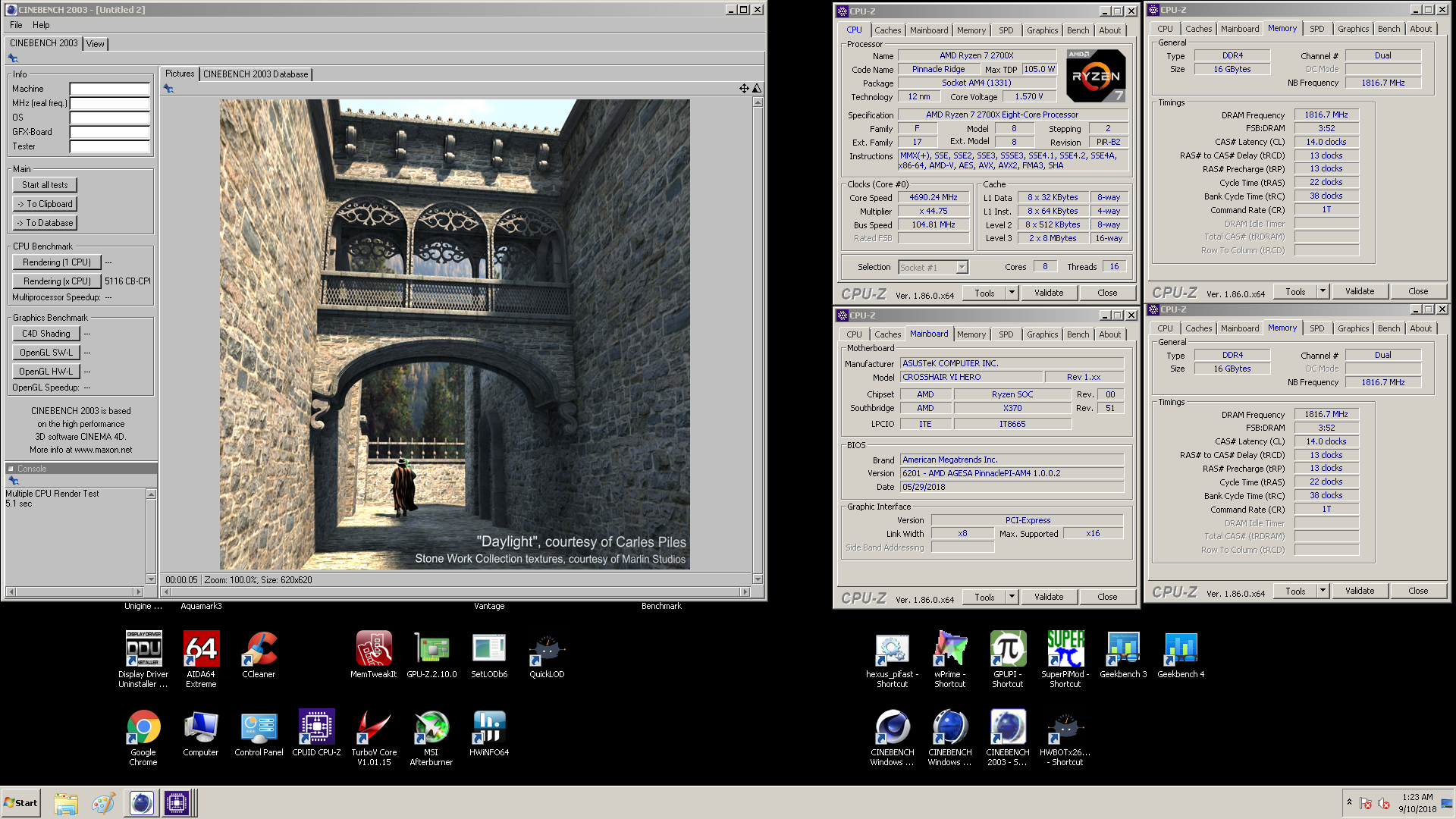The width and height of the screenshot is (1456, 819).
Task: Open hexus_pifast shortcut icon
Action: pos(893,658)
